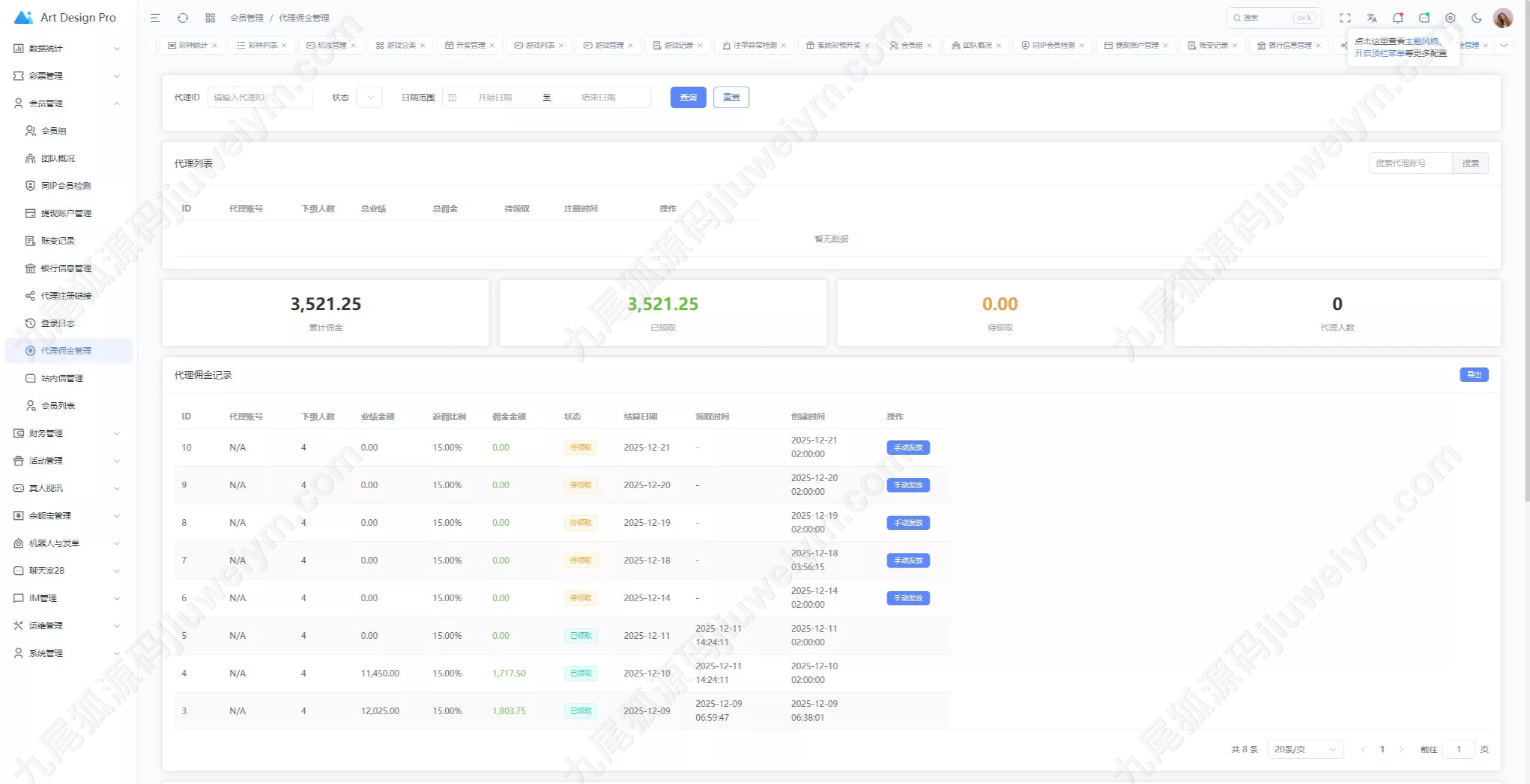Click the user avatar

coord(1503,18)
